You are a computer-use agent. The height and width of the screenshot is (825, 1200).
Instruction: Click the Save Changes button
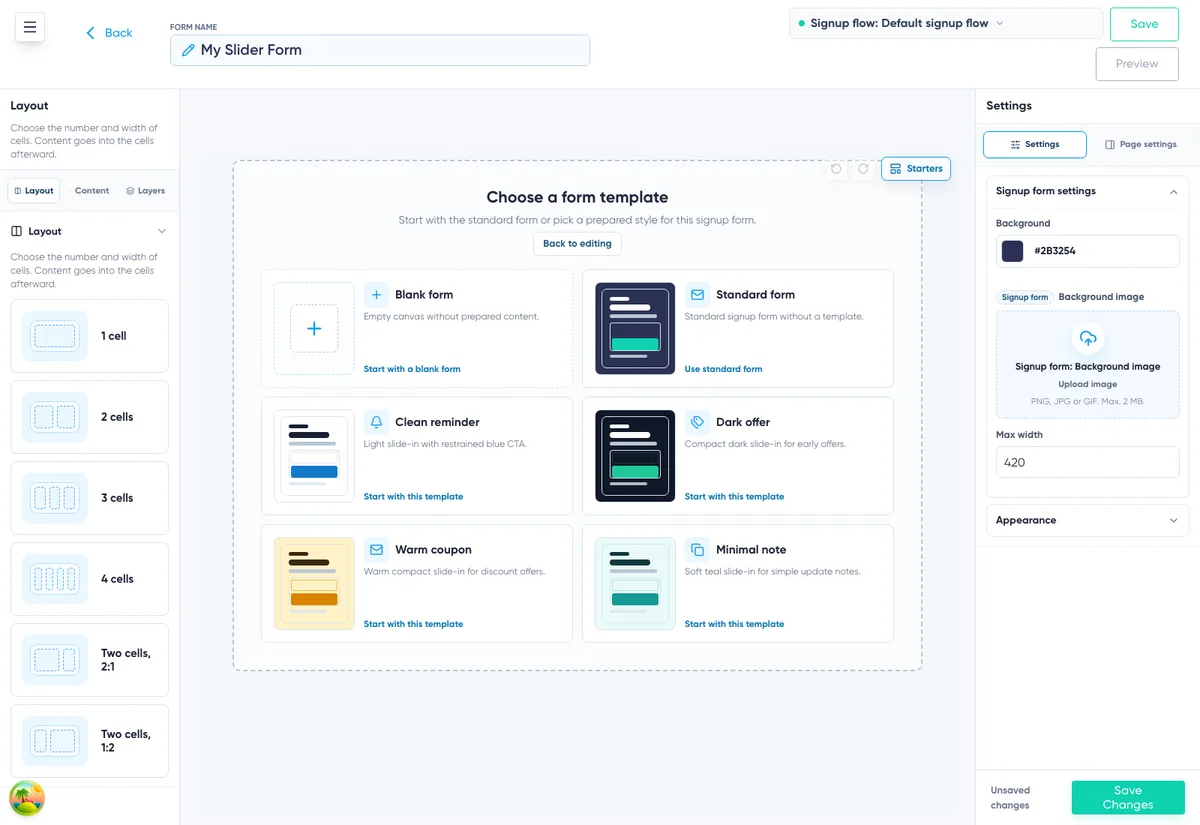pyautogui.click(x=1128, y=797)
